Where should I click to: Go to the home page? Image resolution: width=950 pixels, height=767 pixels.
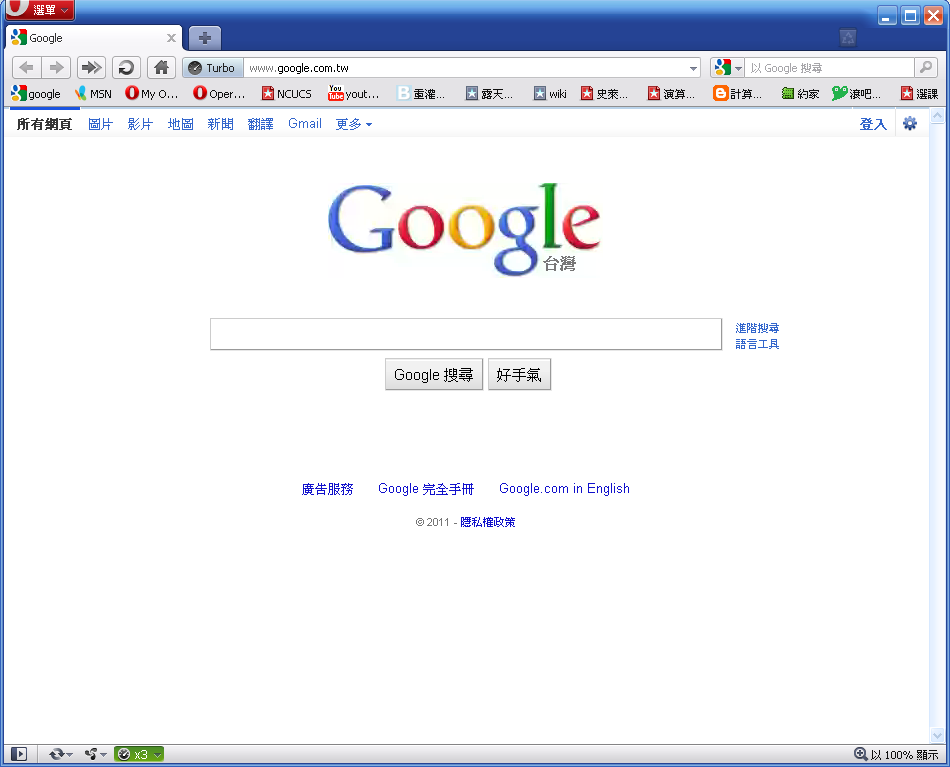point(161,67)
